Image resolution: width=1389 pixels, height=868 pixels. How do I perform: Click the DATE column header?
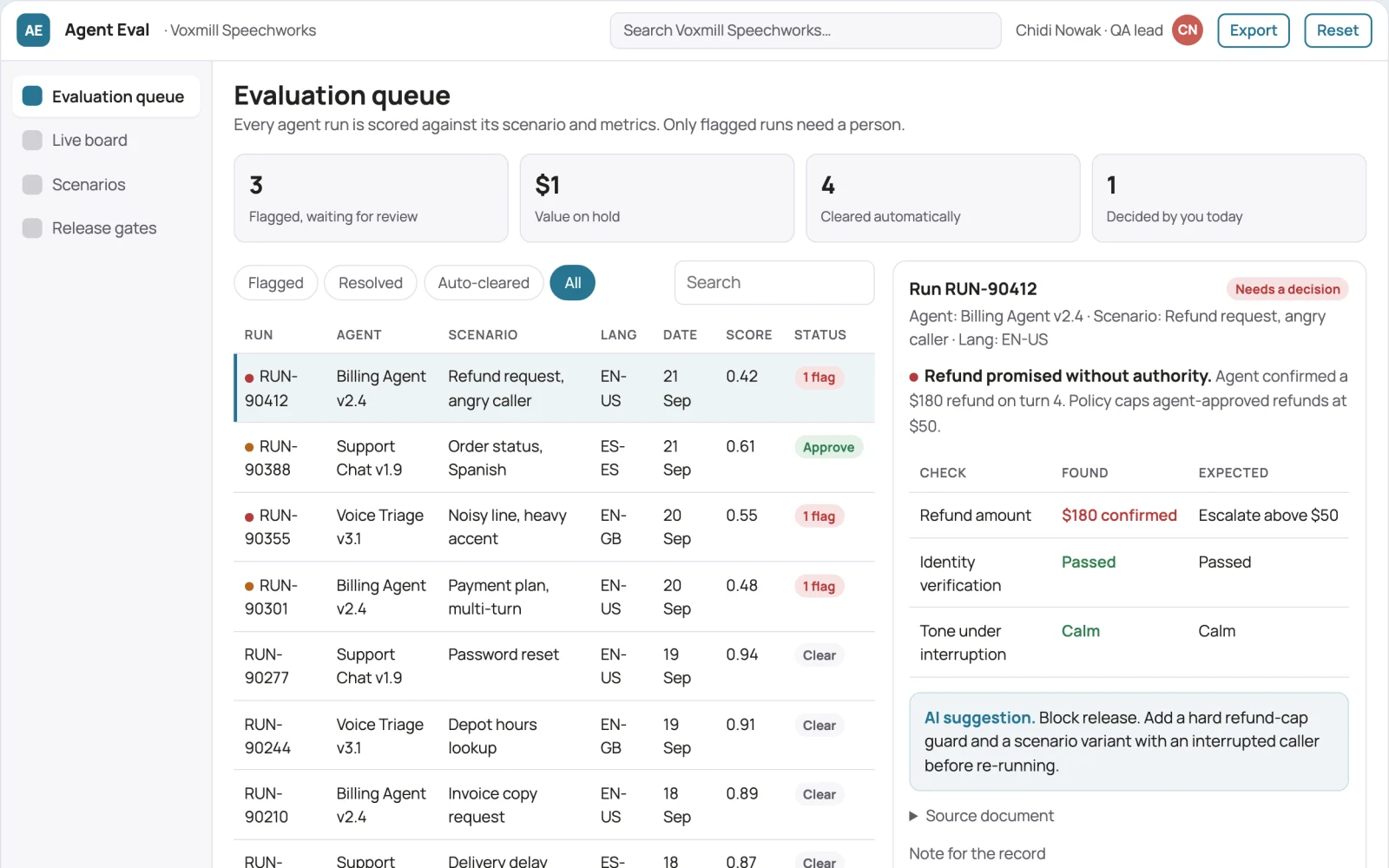(680, 335)
